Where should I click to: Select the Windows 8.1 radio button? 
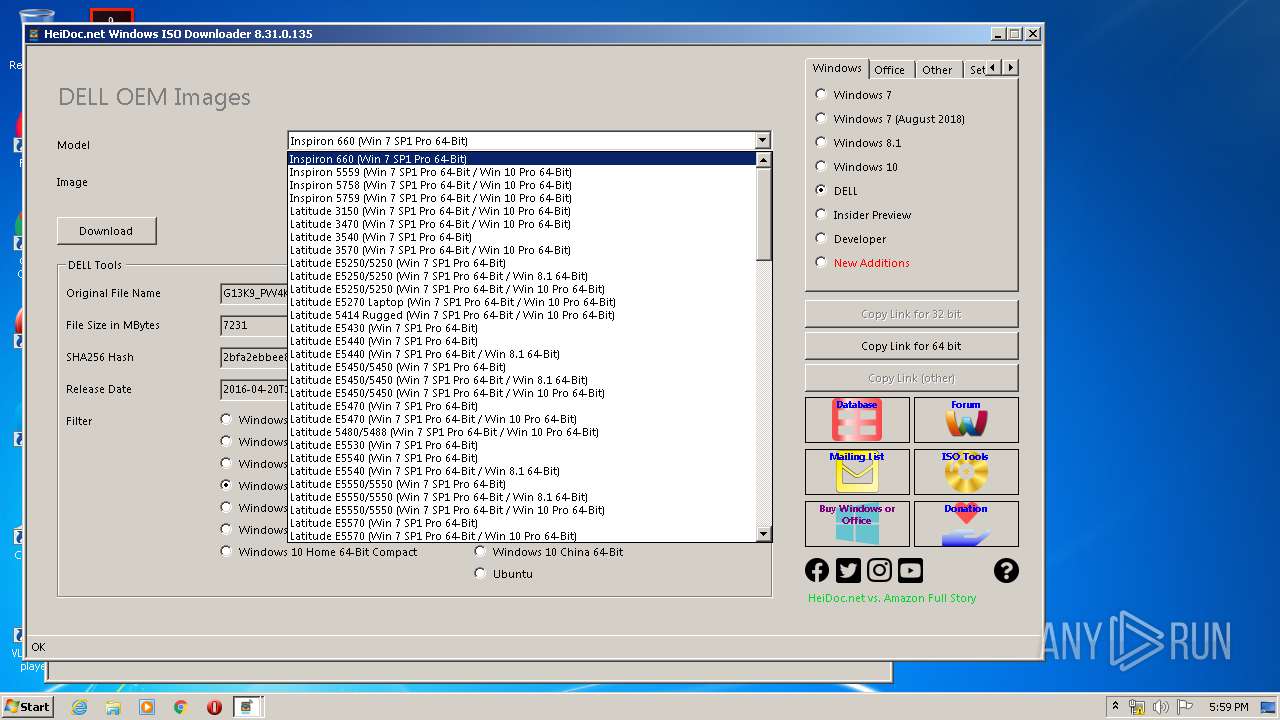click(821, 142)
